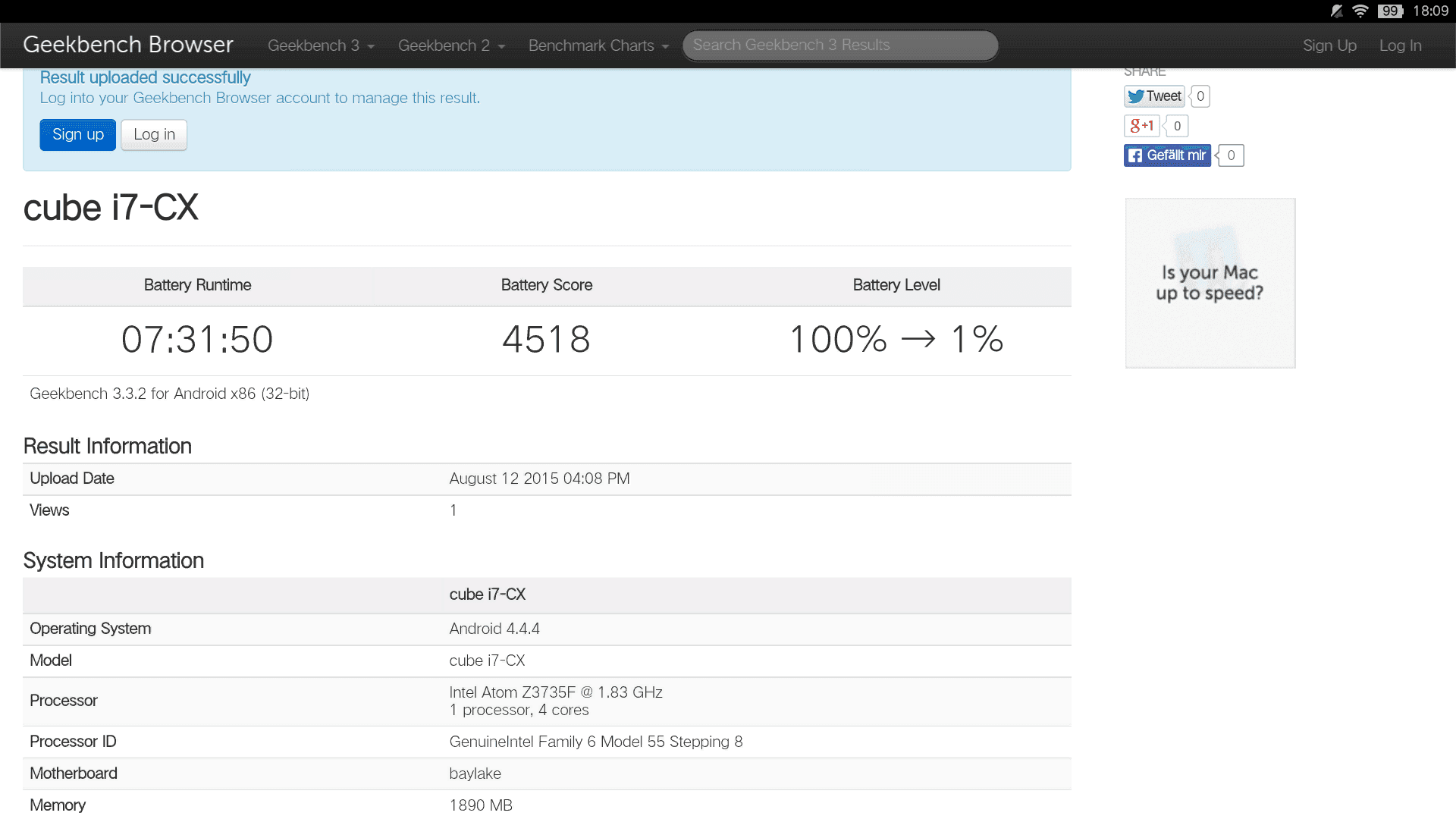Click the bold 'cube i7-CX' system table header
The height and width of the screenshot is (819, 1456).
coord(487,595)
